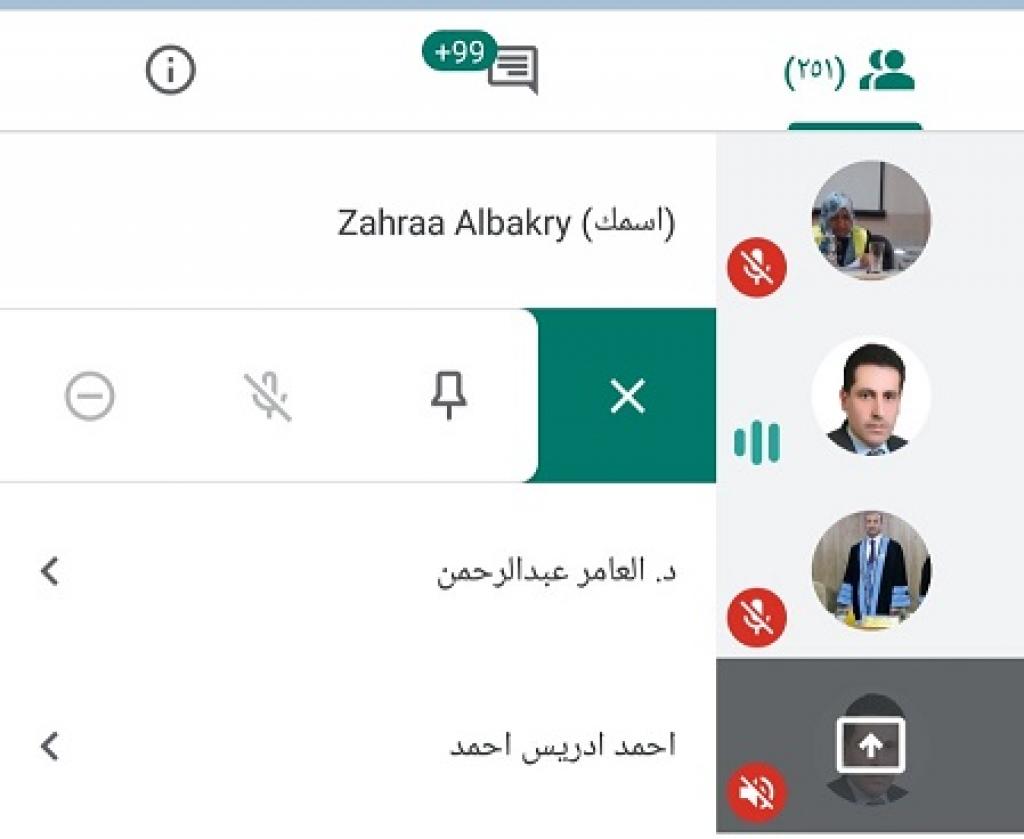Select the Zahraa Albakry name row
1024x839 pixels.
358,221
